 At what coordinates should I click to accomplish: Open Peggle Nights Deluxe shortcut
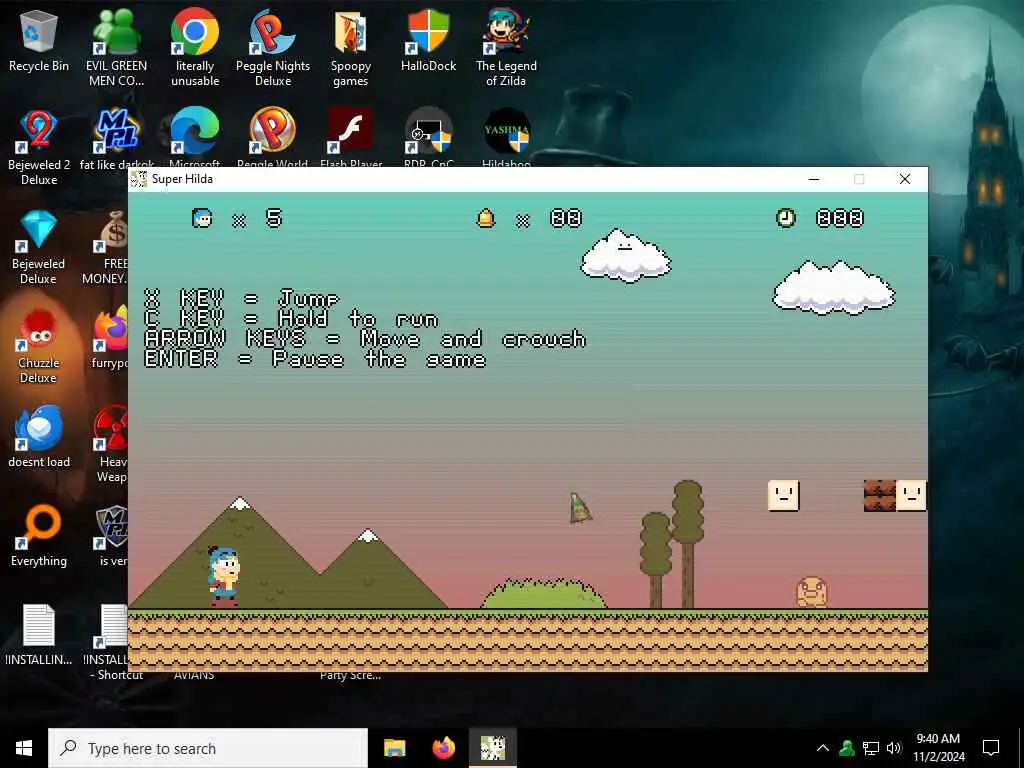(x=273, y=47)
